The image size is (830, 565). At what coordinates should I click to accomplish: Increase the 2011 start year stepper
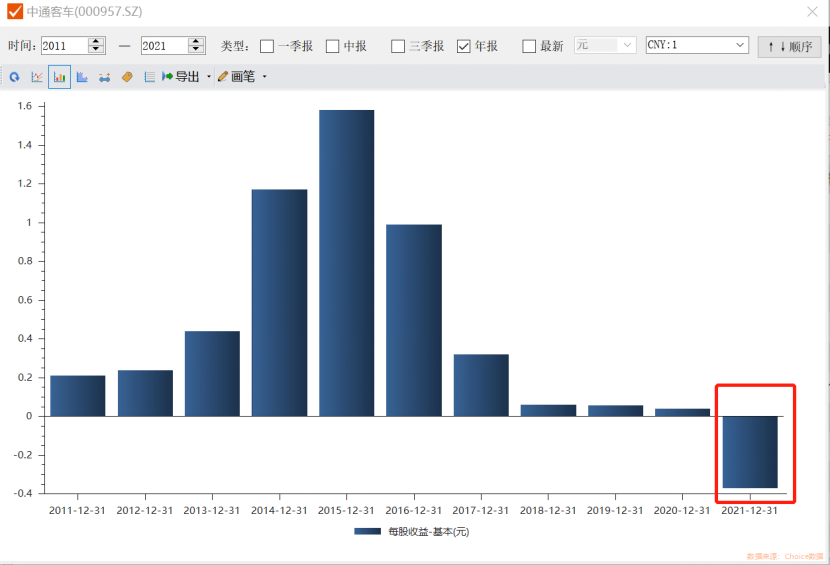(96, 41)
